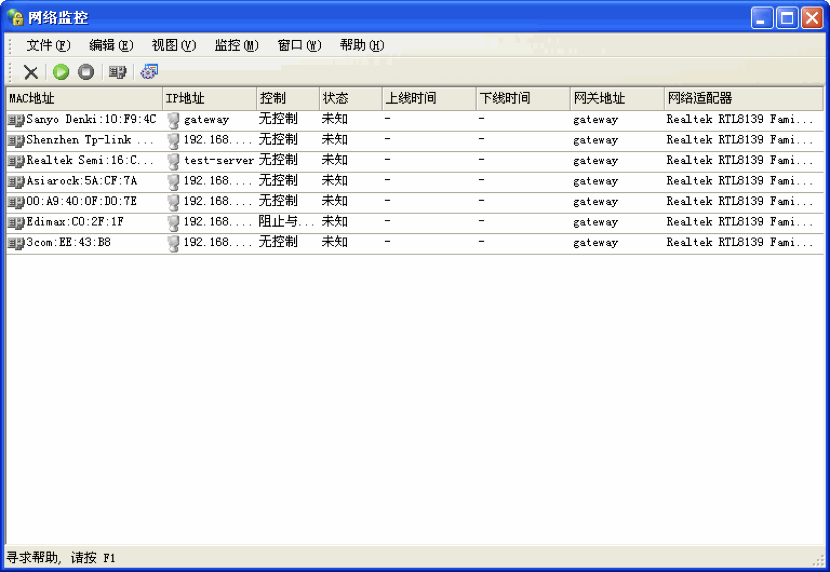Image resolution: width=830 pixels, height=572 pixels.
Task: Click the delete X toolbar icon
Action: 31,72
